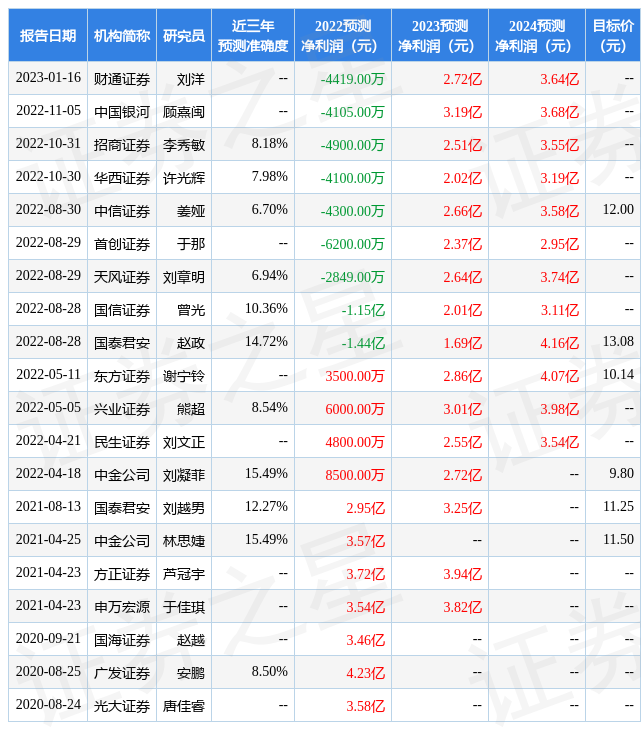Click analyst name 林思婕
The image size is (641, 730).
184,541
